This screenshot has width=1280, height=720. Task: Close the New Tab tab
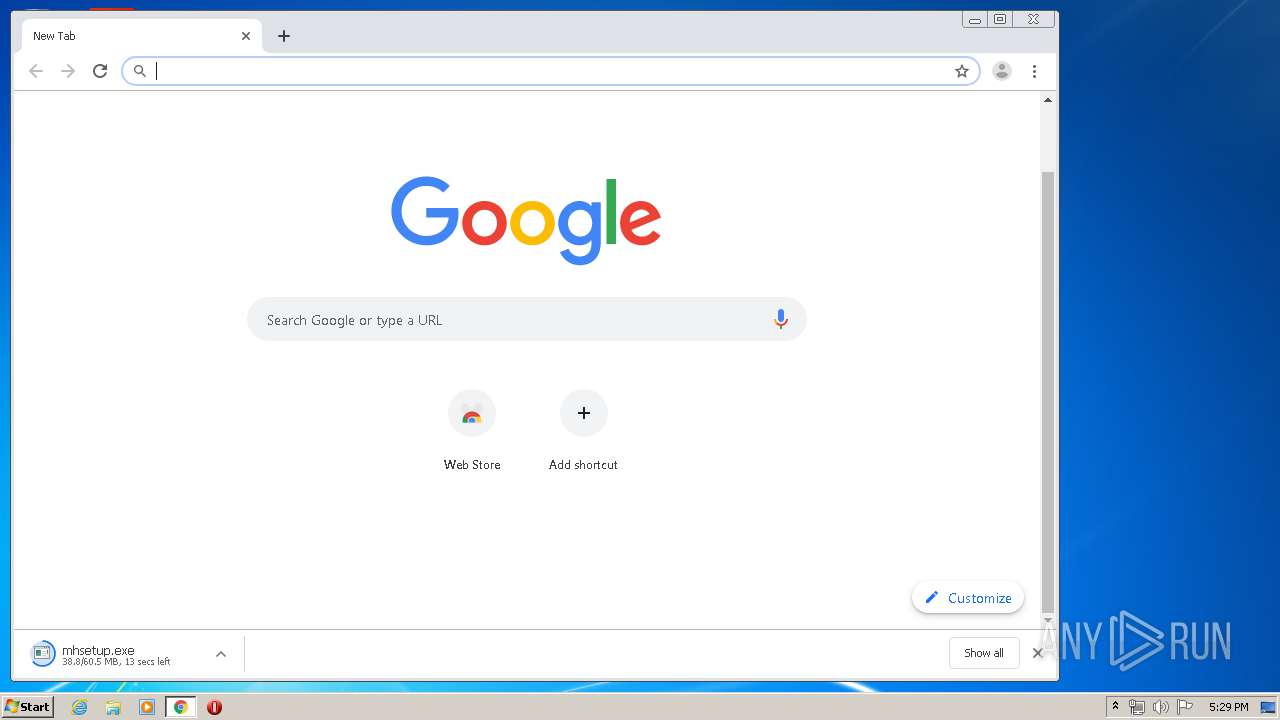click(246, 36)
